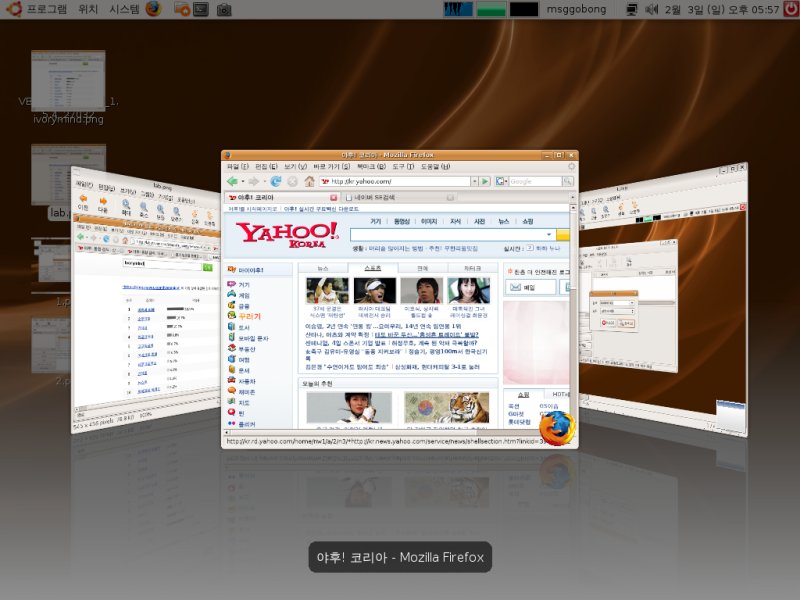Click the address bar showing kr.yahoo.com
The image size is (800, 600).
pos(395,181)
